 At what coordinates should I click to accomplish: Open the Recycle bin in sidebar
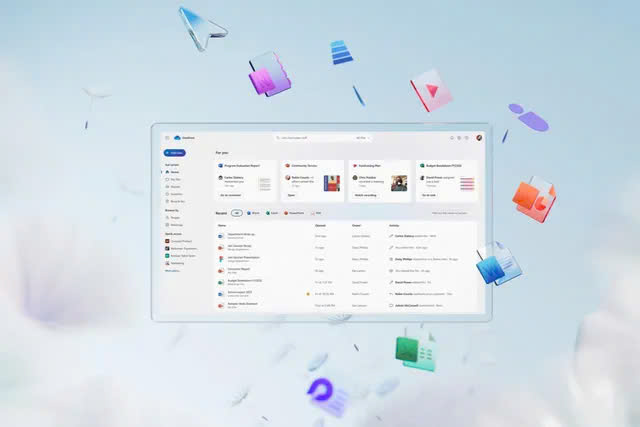click(178, 201)
